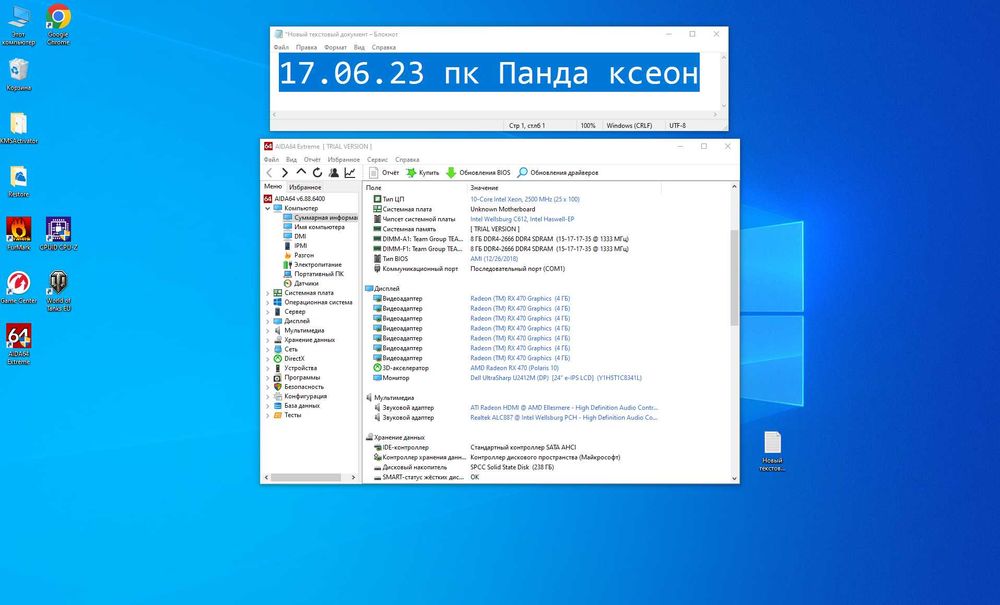Select the Game Center desktop icon
1000x605 pixels.
coord(18,287)
